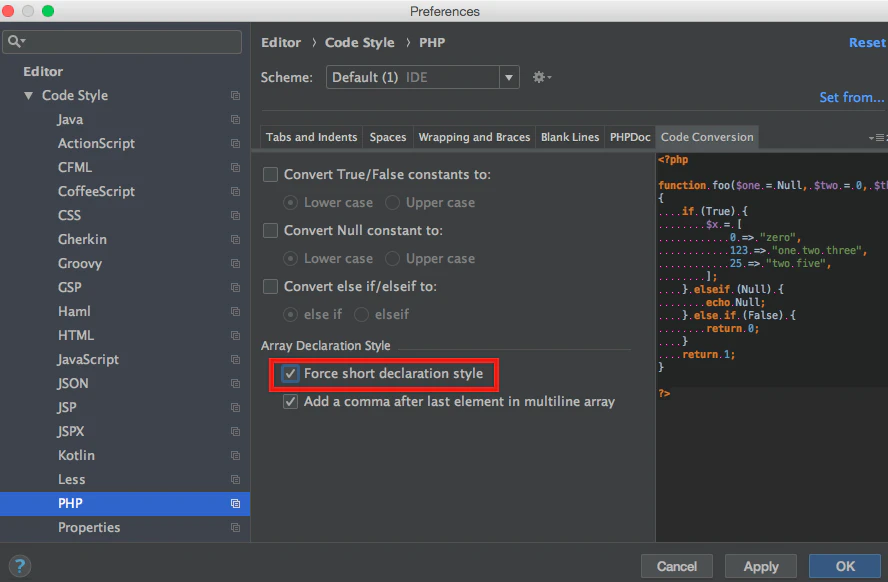Click the scheme settings gear icon
Viewport: 888px width, 582px height.
point(541,77)
